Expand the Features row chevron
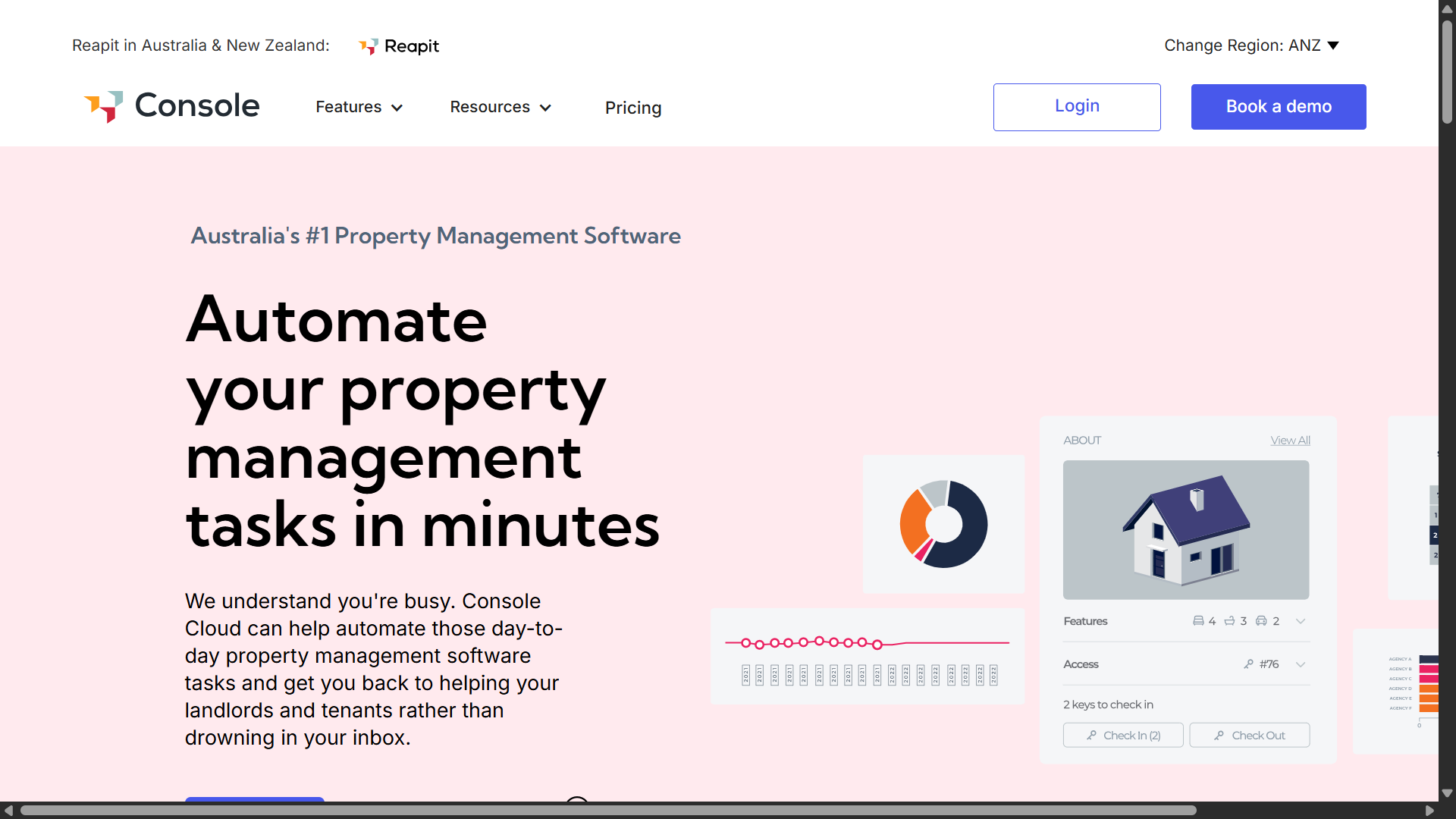The image size is (1456, 819). [1301, 621]
